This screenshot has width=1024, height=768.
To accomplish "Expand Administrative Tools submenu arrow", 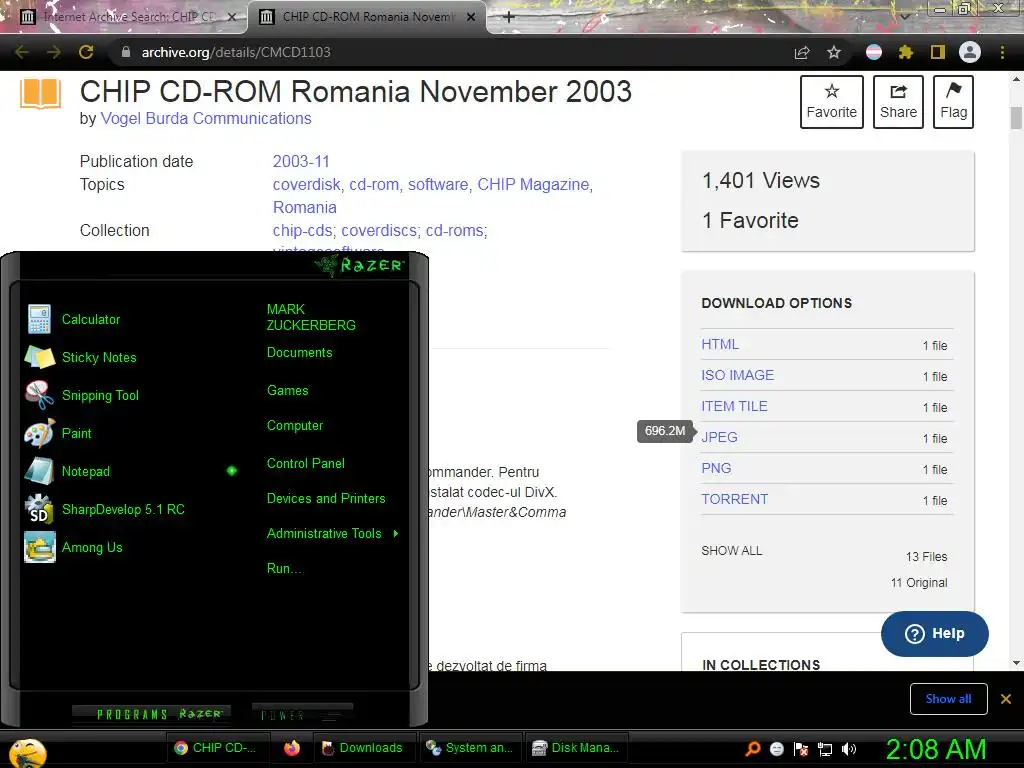I will [x=396, y=534].
